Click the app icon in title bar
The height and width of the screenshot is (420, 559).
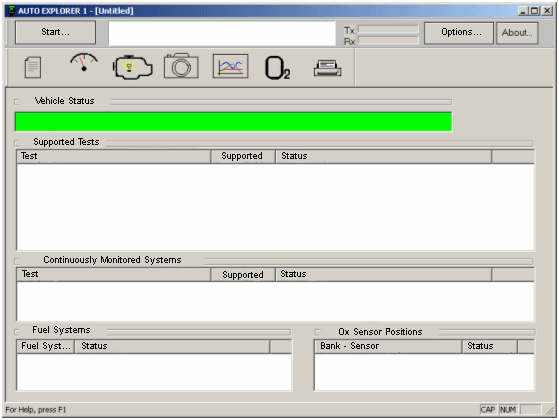(11, 11)
